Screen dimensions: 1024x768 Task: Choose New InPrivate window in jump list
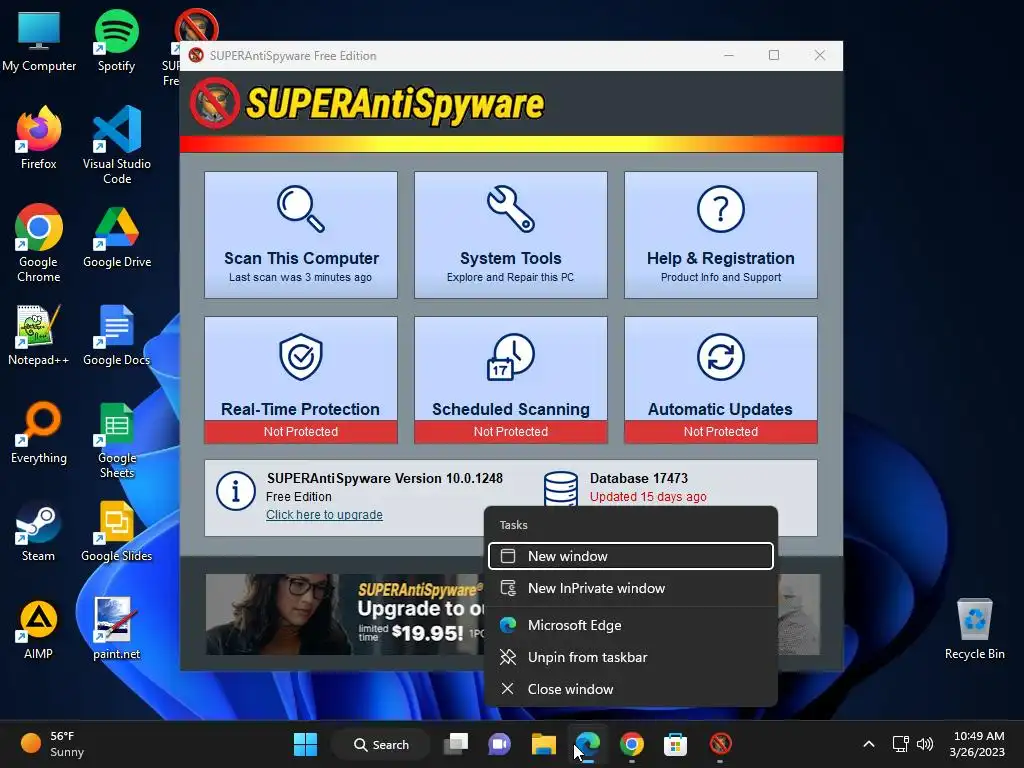click(x=630, y=588)
